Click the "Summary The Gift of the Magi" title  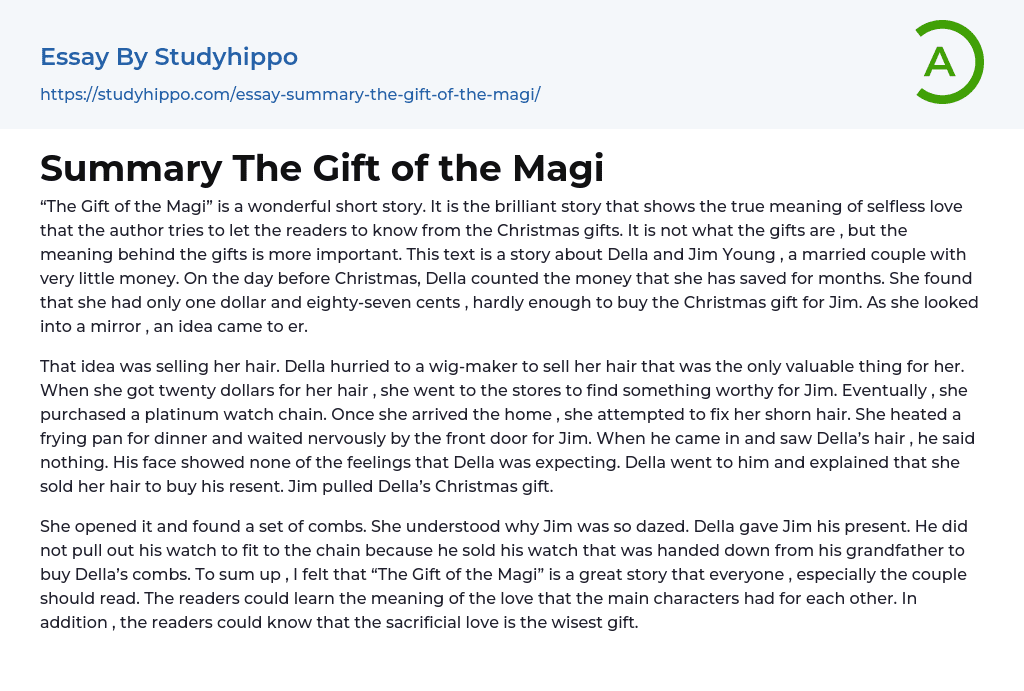[x=322, y=168]
